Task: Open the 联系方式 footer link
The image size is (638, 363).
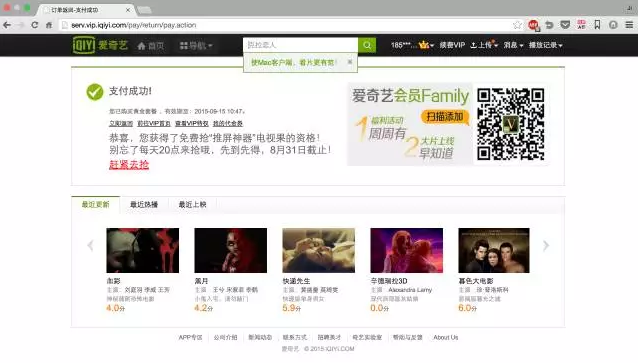Action: click(295, 337)
